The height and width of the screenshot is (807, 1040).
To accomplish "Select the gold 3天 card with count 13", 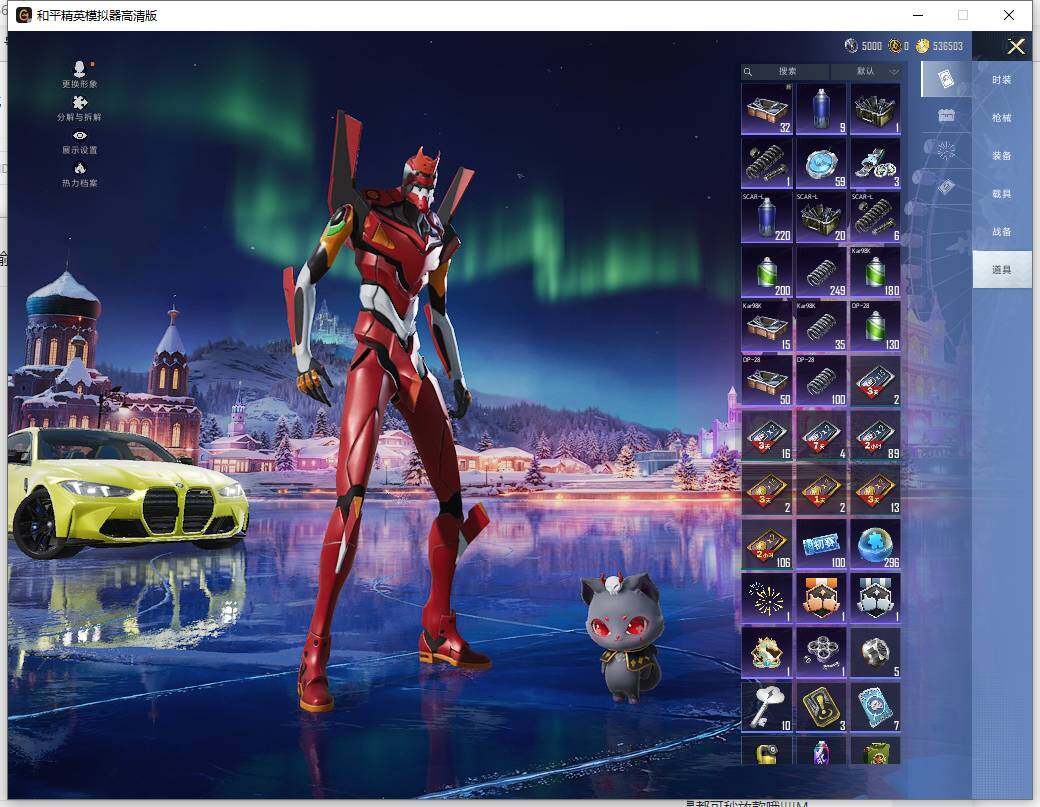I will point(876,489).
